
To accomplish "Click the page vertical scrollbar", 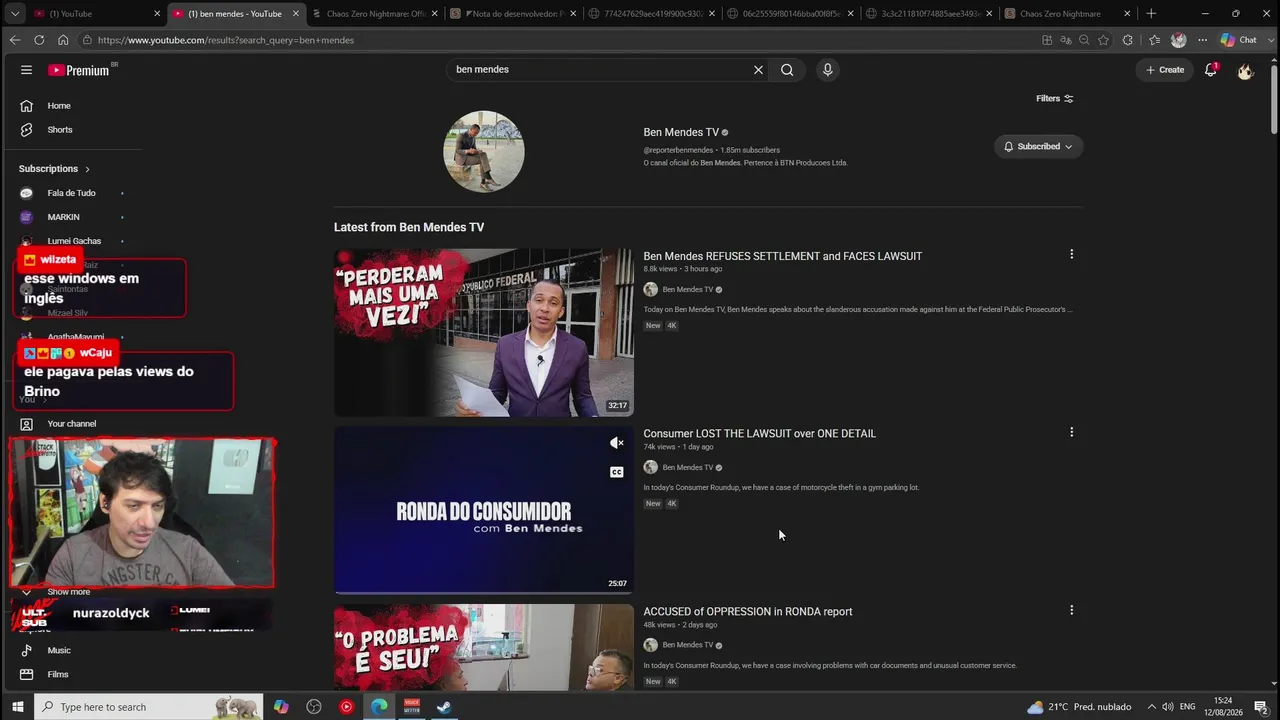I will pos(1273,98).
